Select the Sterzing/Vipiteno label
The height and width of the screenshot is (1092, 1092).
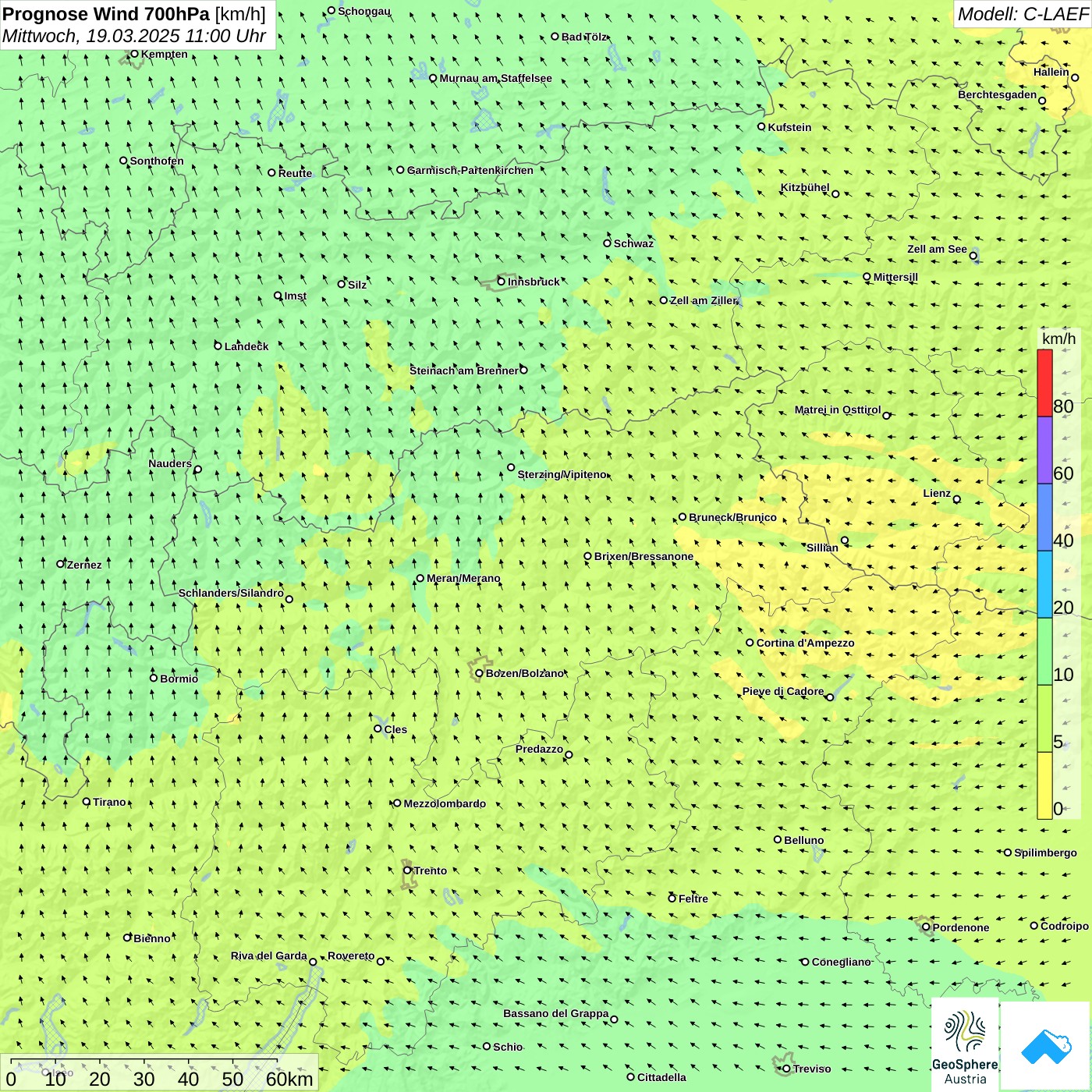562,474
